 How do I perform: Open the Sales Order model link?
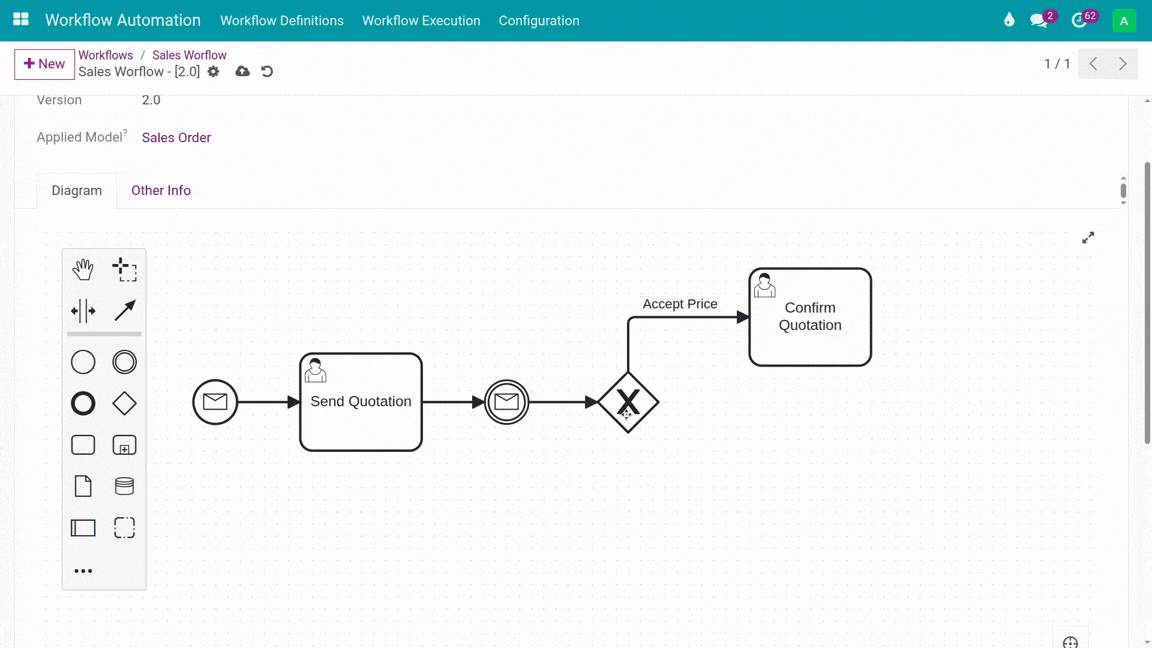176,138
